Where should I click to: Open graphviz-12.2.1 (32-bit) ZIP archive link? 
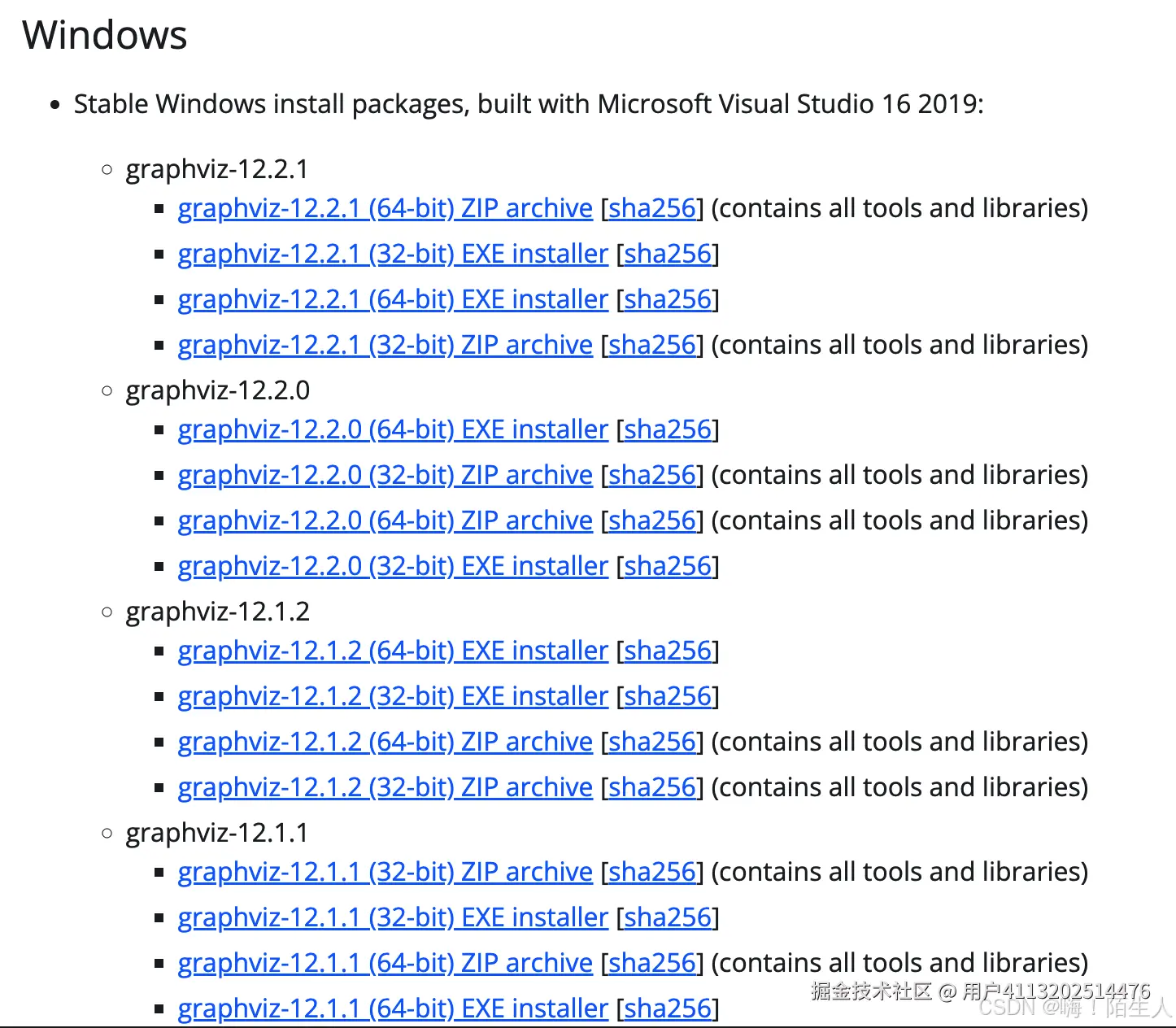(385, 345)
